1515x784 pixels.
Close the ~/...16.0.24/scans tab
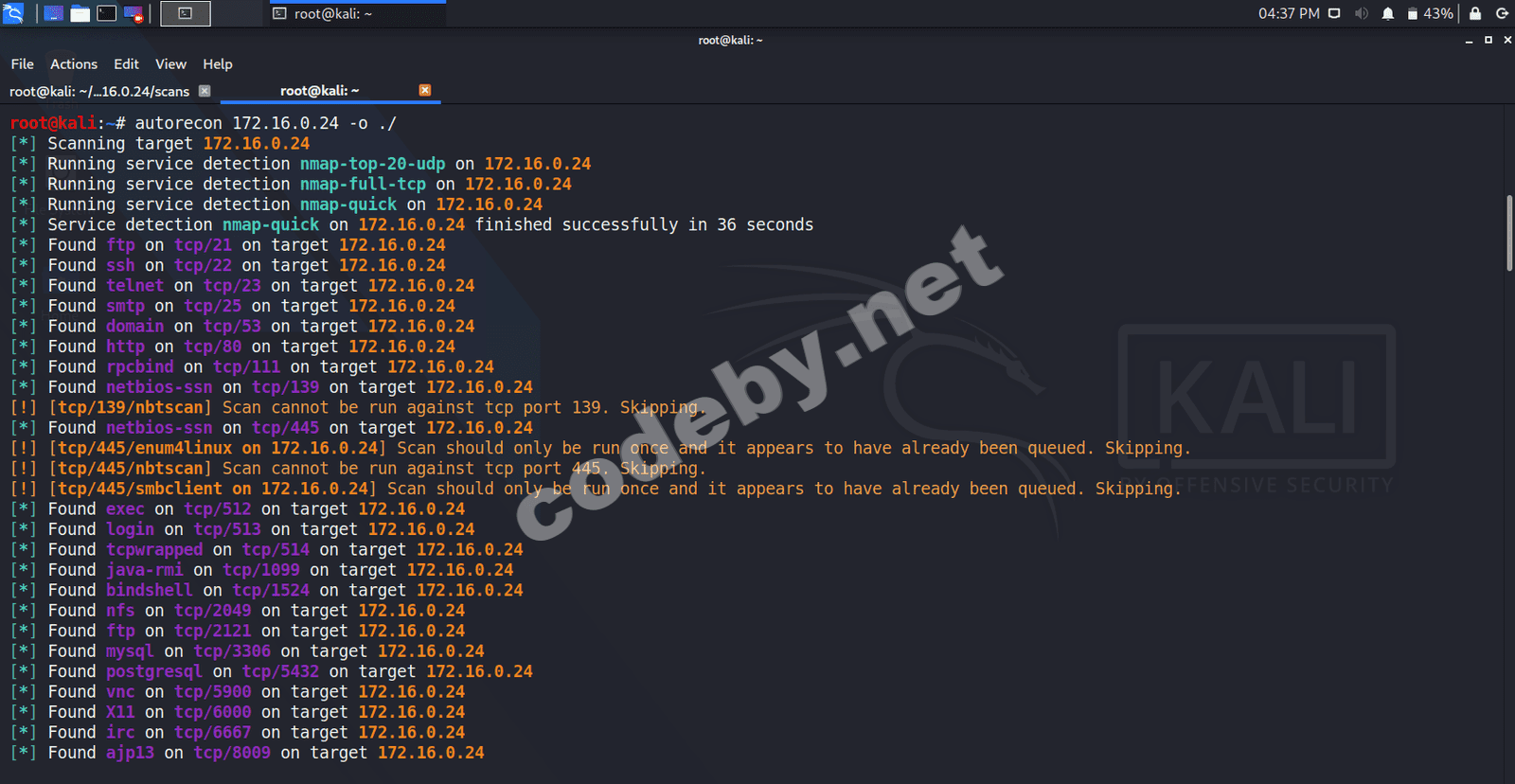(204, 91)
